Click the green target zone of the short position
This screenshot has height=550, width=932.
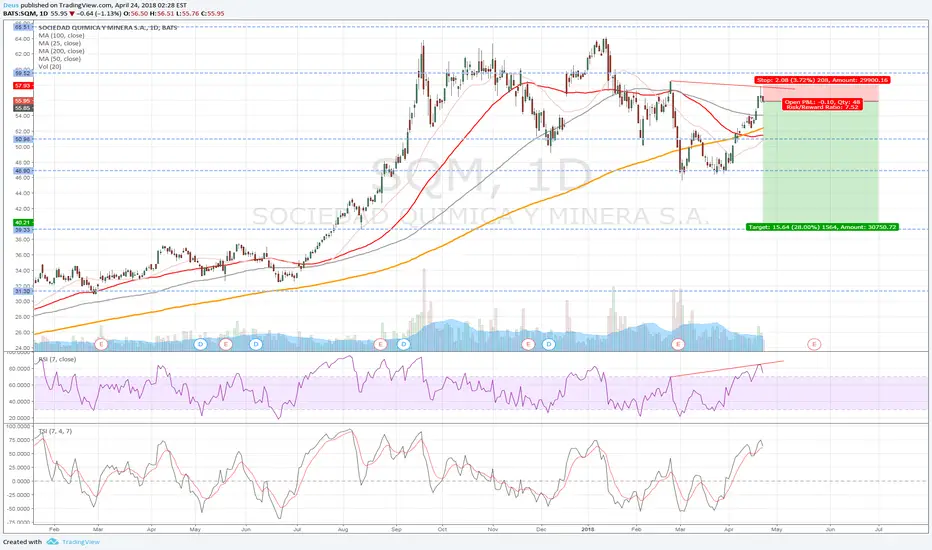pos(820,162)
